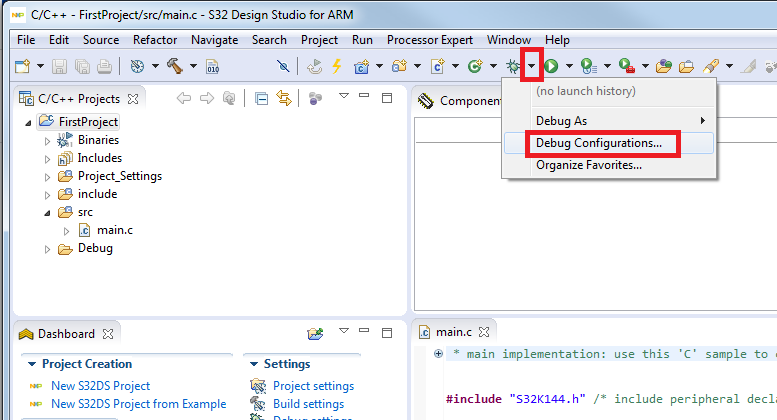Open Project settings link in Dashboard

(x=314, y=386)
